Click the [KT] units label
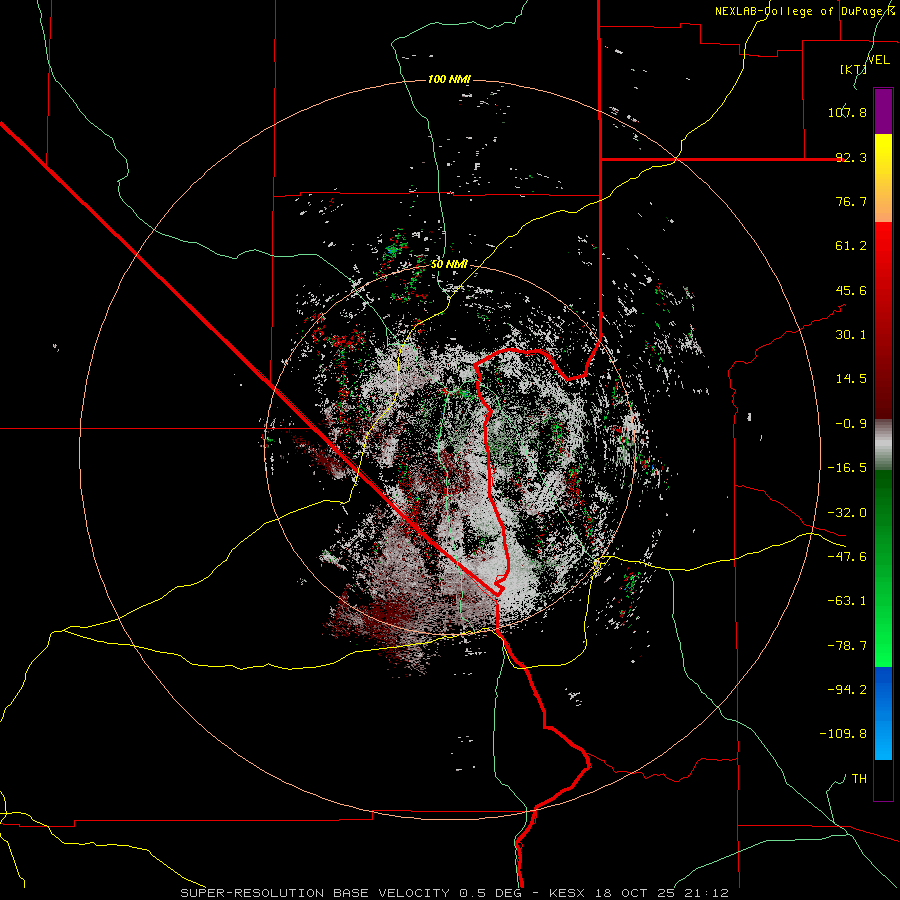This screenshot has width=900, height=900. (x=854, y=69)
